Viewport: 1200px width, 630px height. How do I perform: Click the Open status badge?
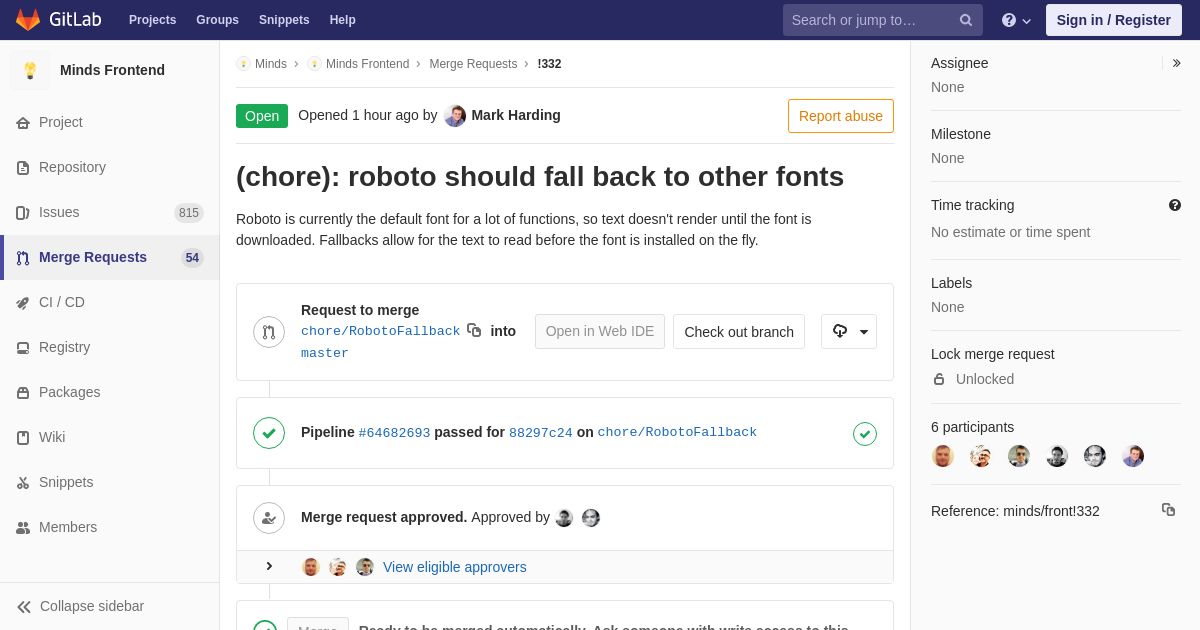262,116
